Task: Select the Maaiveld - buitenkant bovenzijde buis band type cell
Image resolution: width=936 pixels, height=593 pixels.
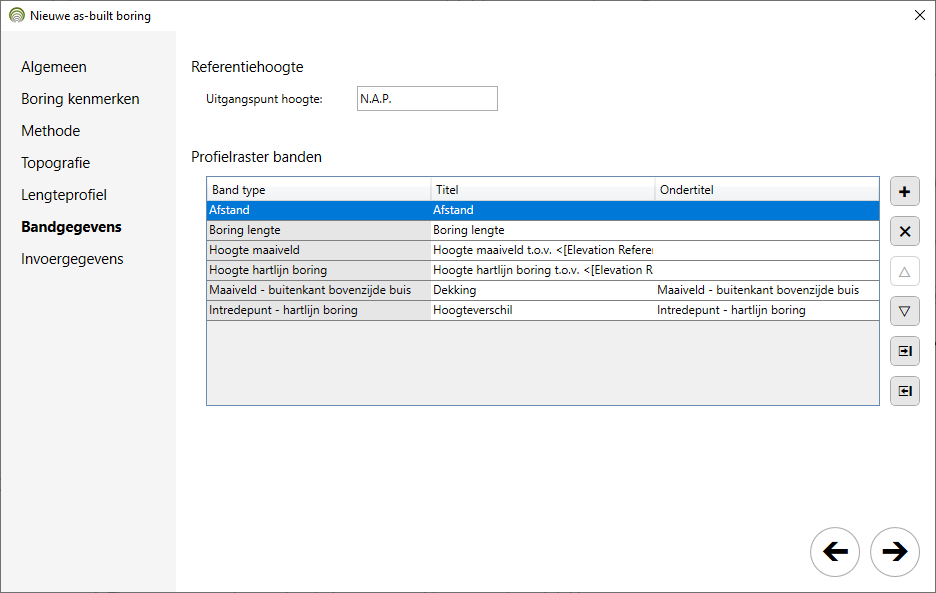Action: (319, 290)
